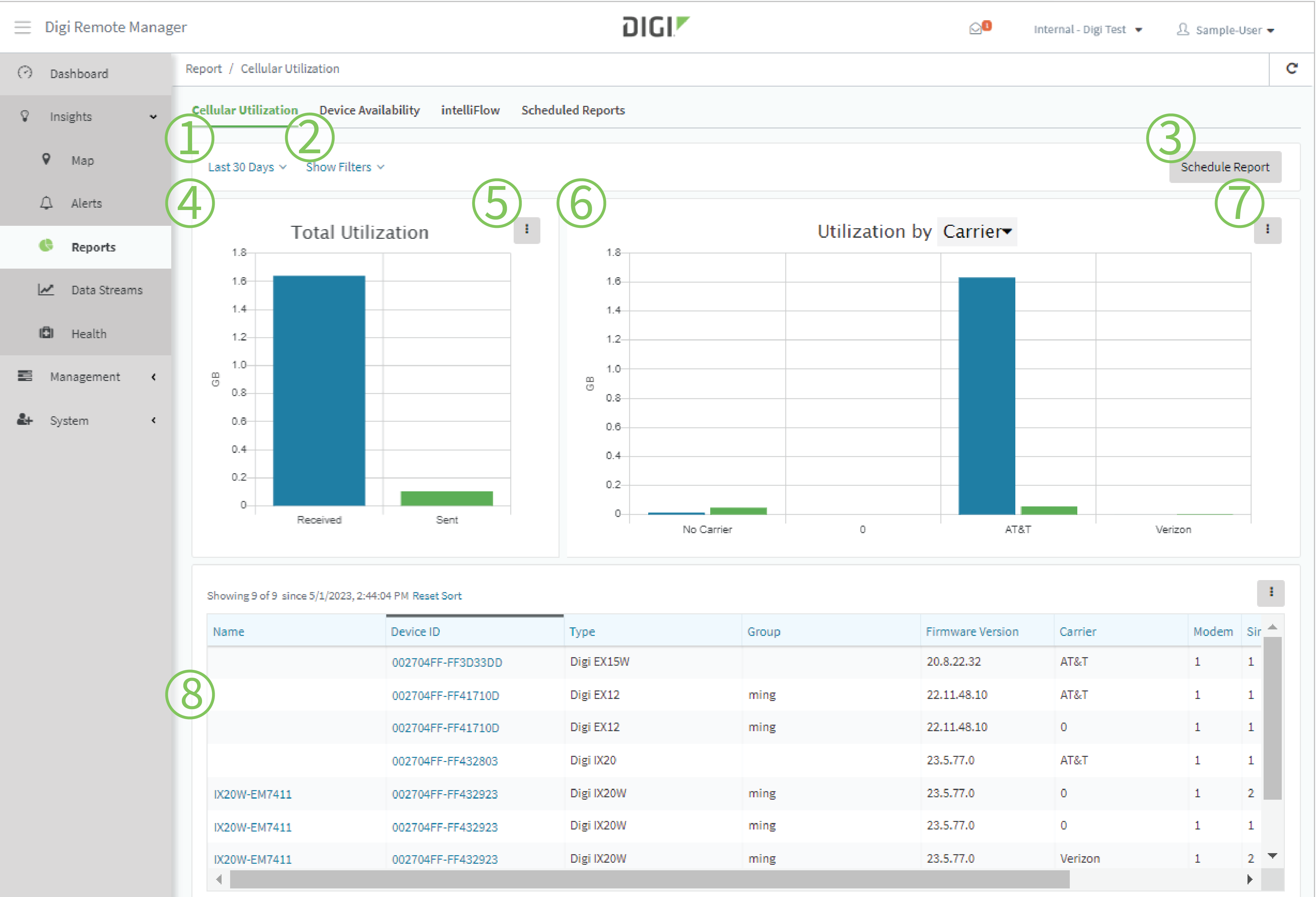Click the AT&T received bar in carrier chart
The image size is (1316, 897).
[987, 395]
